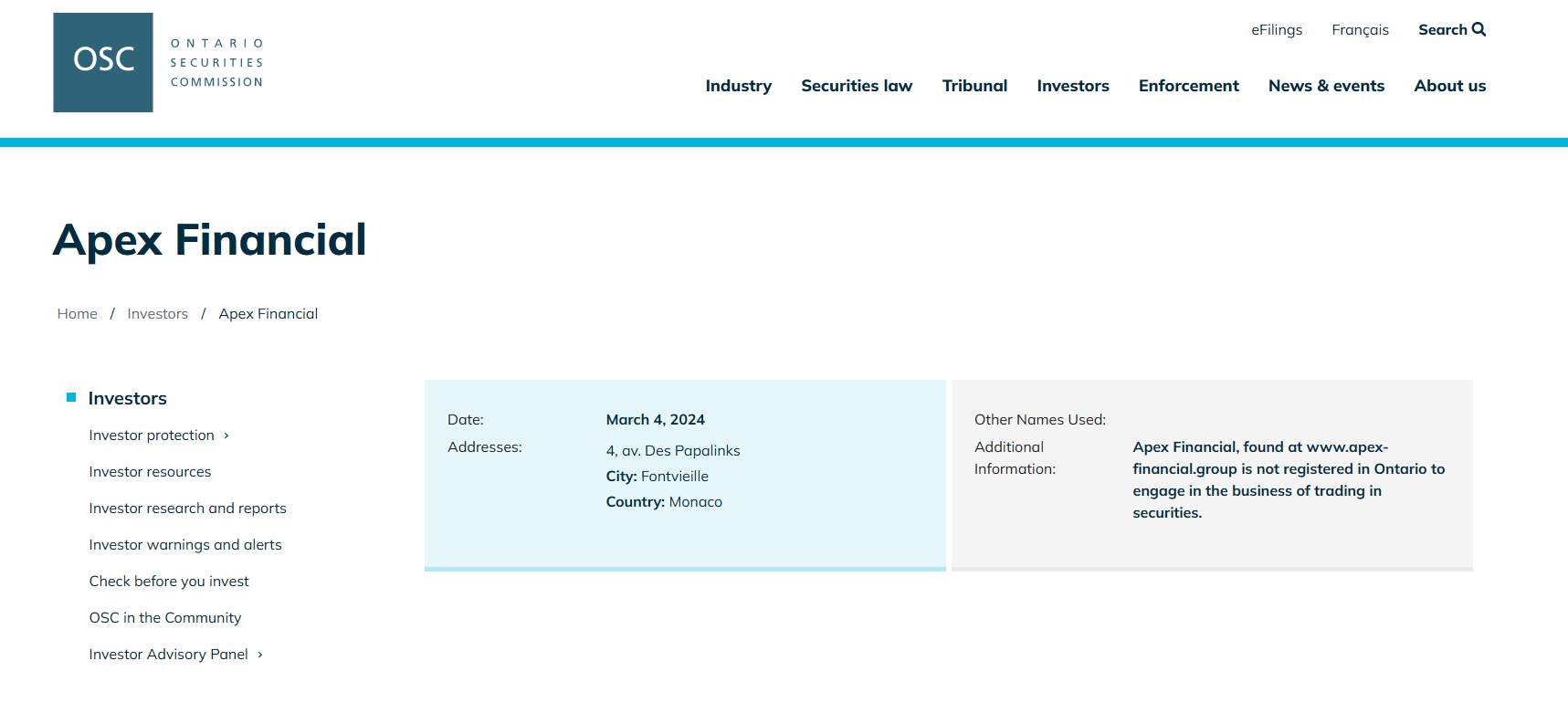
Task: Open the Securities law menu
Action: point(857,86)
